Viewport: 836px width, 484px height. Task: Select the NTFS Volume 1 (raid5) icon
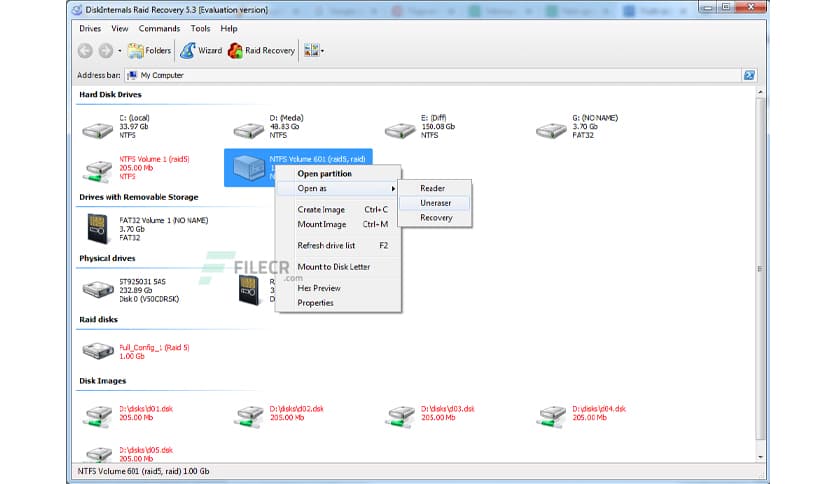coord(98,171)
